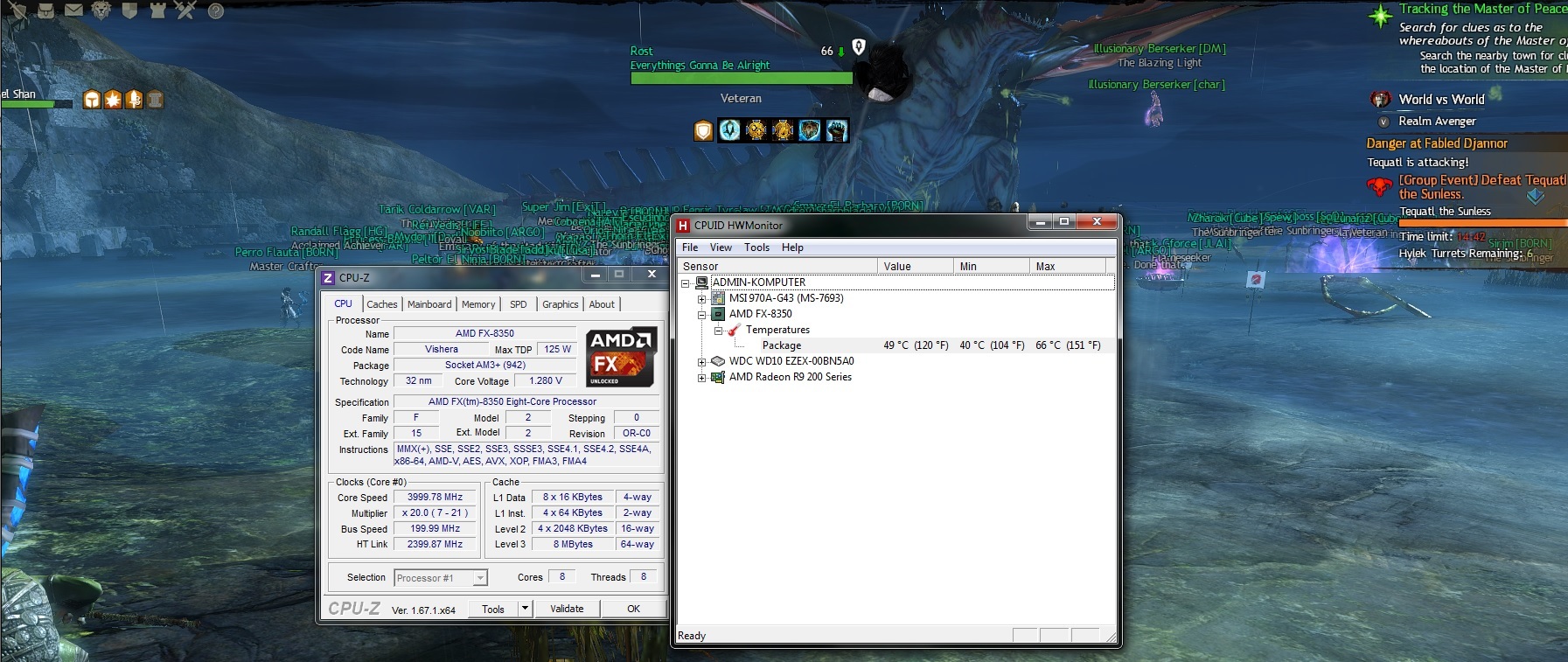Image resolution: width=1568 pixels, height=662 pixels.
Task: Click the helmet boon icon under party member
Action: pyautogui.click(x=92, y=100)
